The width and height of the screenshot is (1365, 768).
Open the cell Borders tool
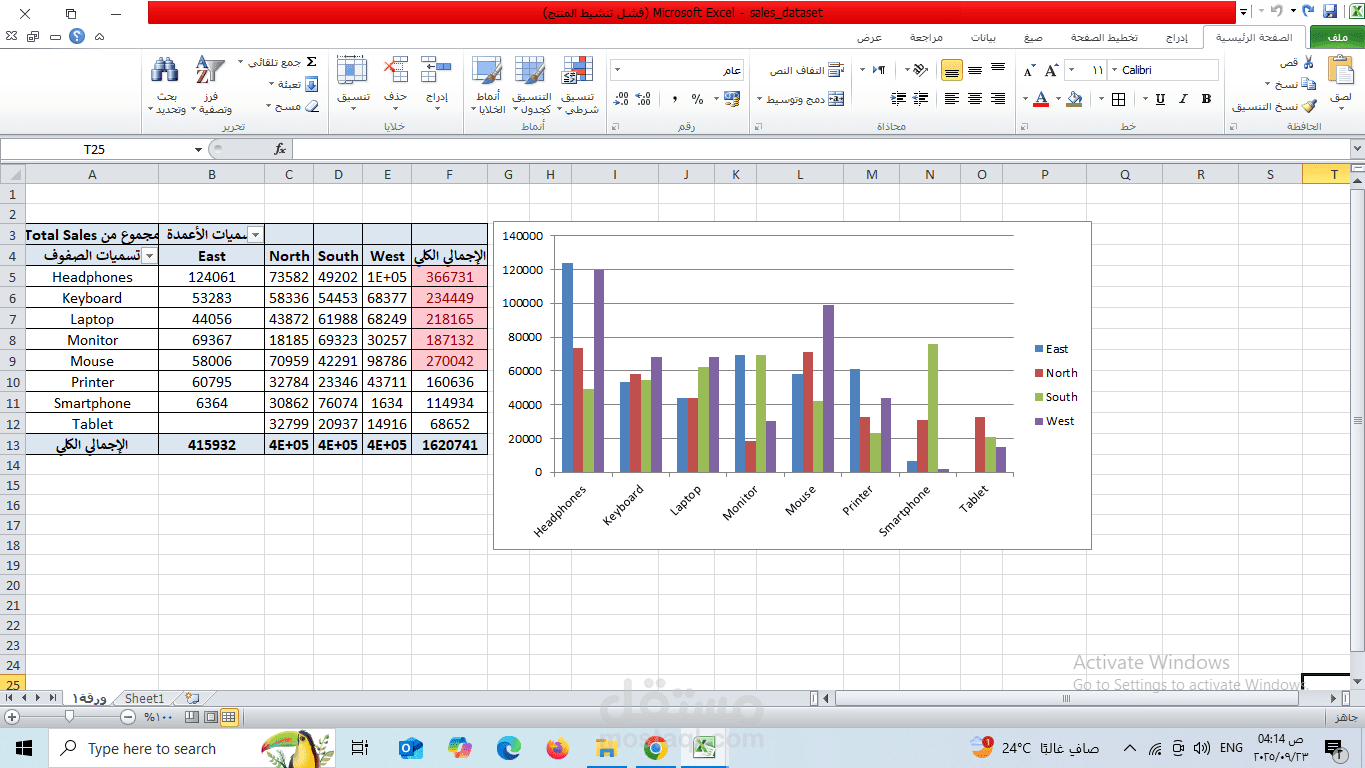point(1118,99)
